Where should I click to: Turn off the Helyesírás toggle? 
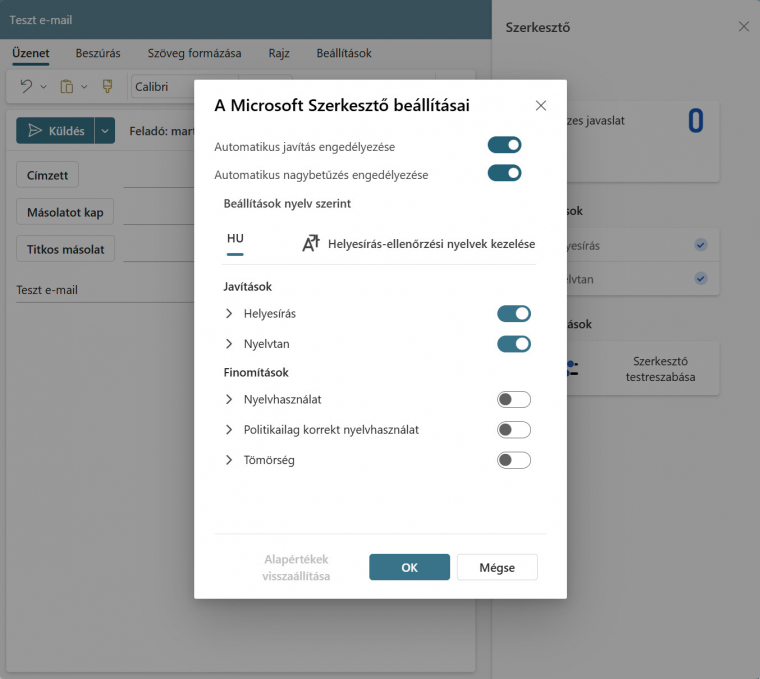(x=514, y=314)
